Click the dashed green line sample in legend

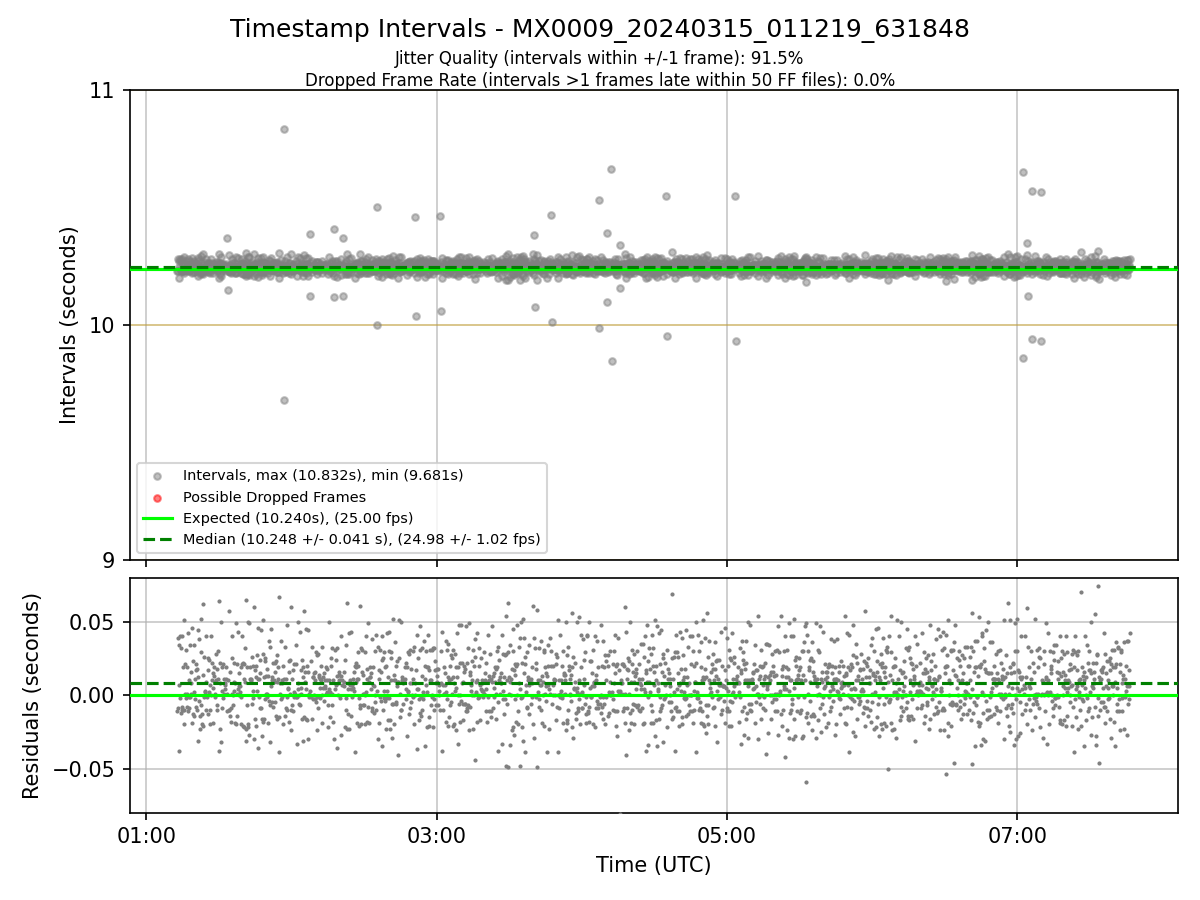pyautogui.click(x=157, y=540)
